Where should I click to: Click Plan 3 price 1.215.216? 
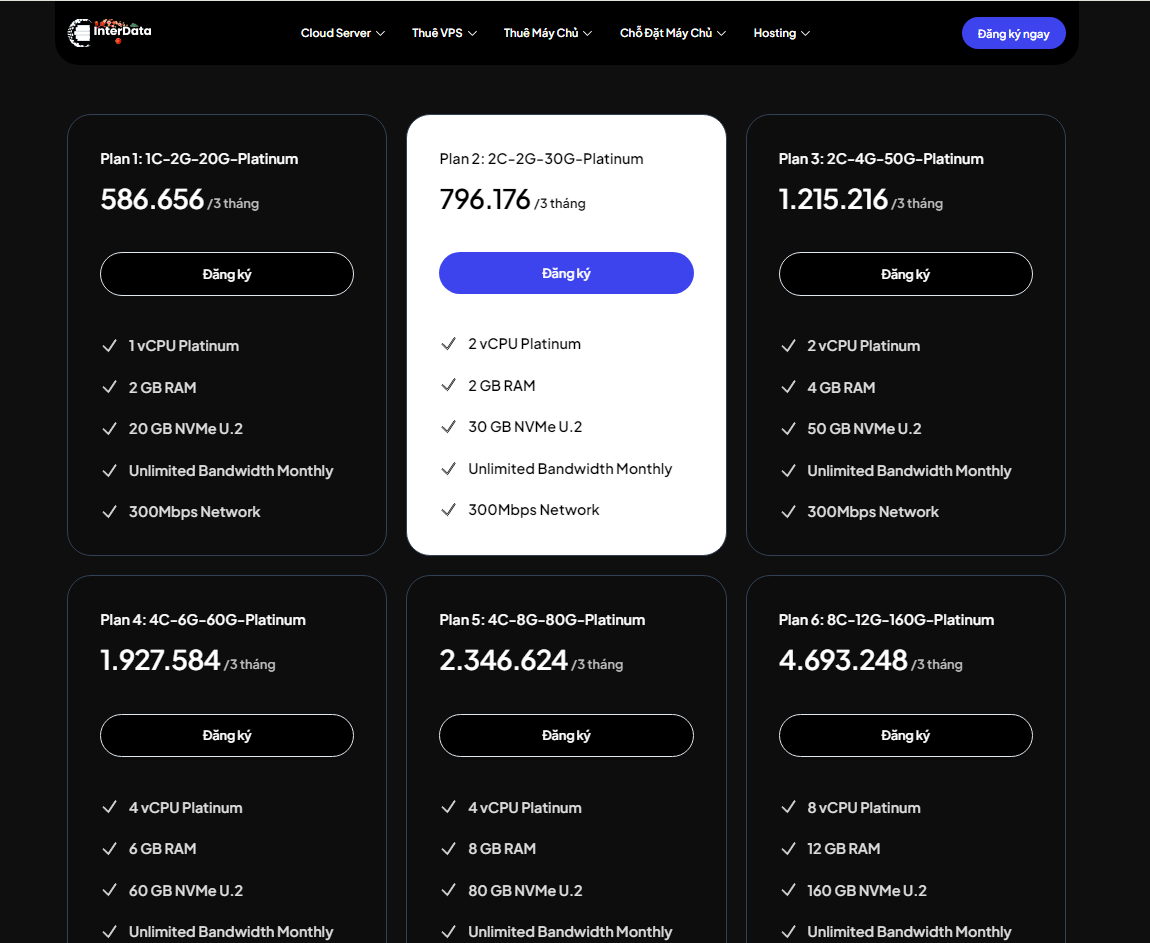point(833,200)
